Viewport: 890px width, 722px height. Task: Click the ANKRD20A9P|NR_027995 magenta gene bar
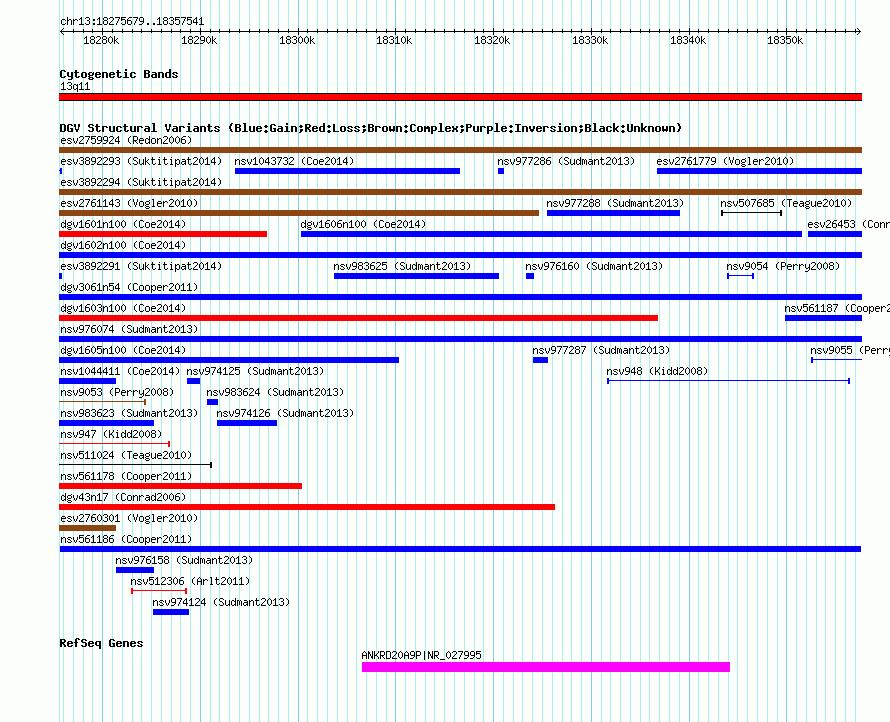click(x=546, y=667)
